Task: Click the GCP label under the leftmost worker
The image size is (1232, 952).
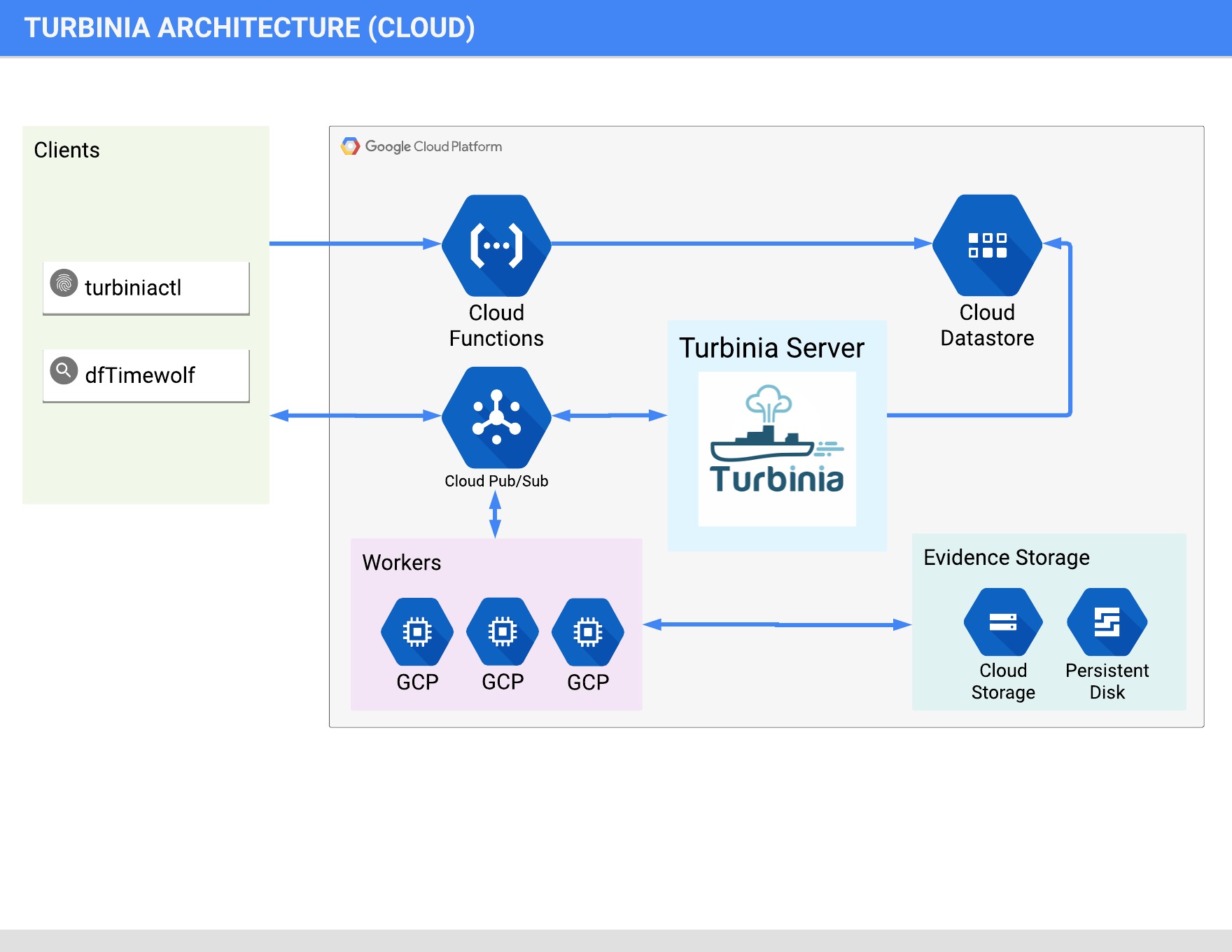Action: [417, 682]
